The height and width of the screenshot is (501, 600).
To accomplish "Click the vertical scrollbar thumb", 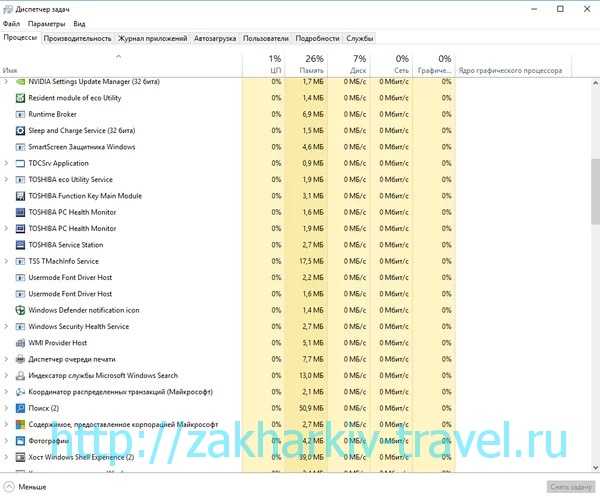I will pos(595,191).
